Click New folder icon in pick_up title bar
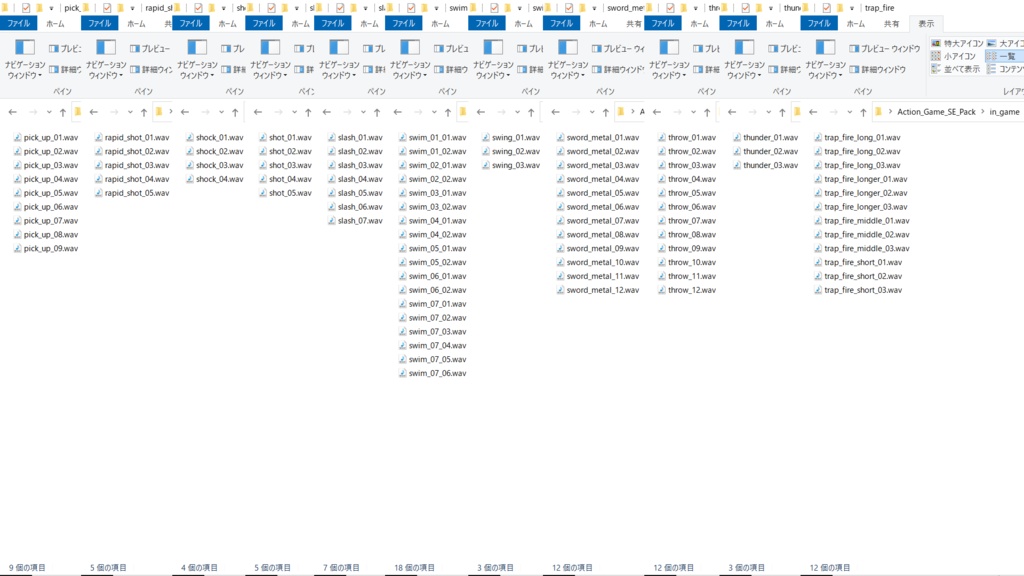1024x576 pixels. 39,8
